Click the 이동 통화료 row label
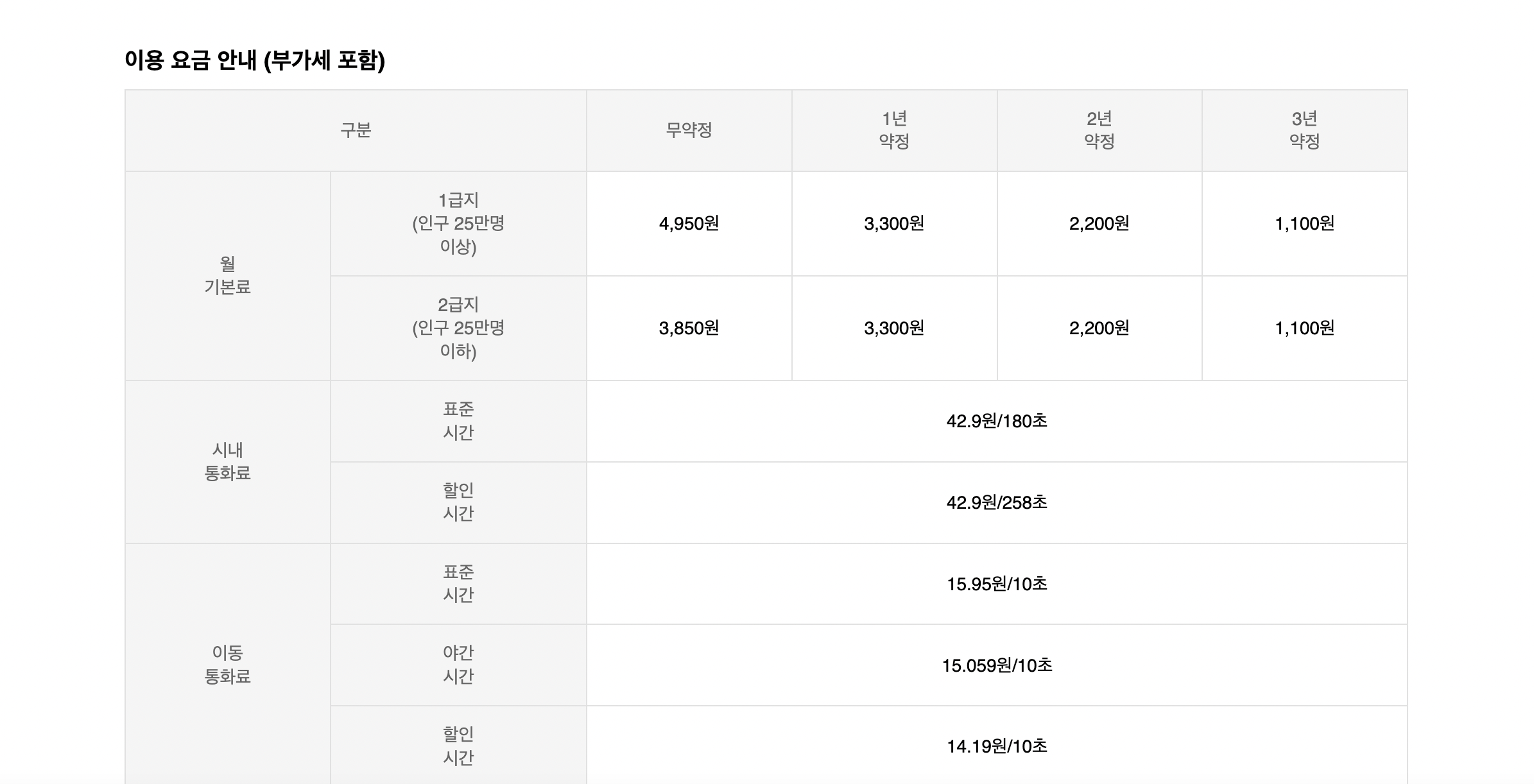The image size is (1534, 784). [227, 664]
